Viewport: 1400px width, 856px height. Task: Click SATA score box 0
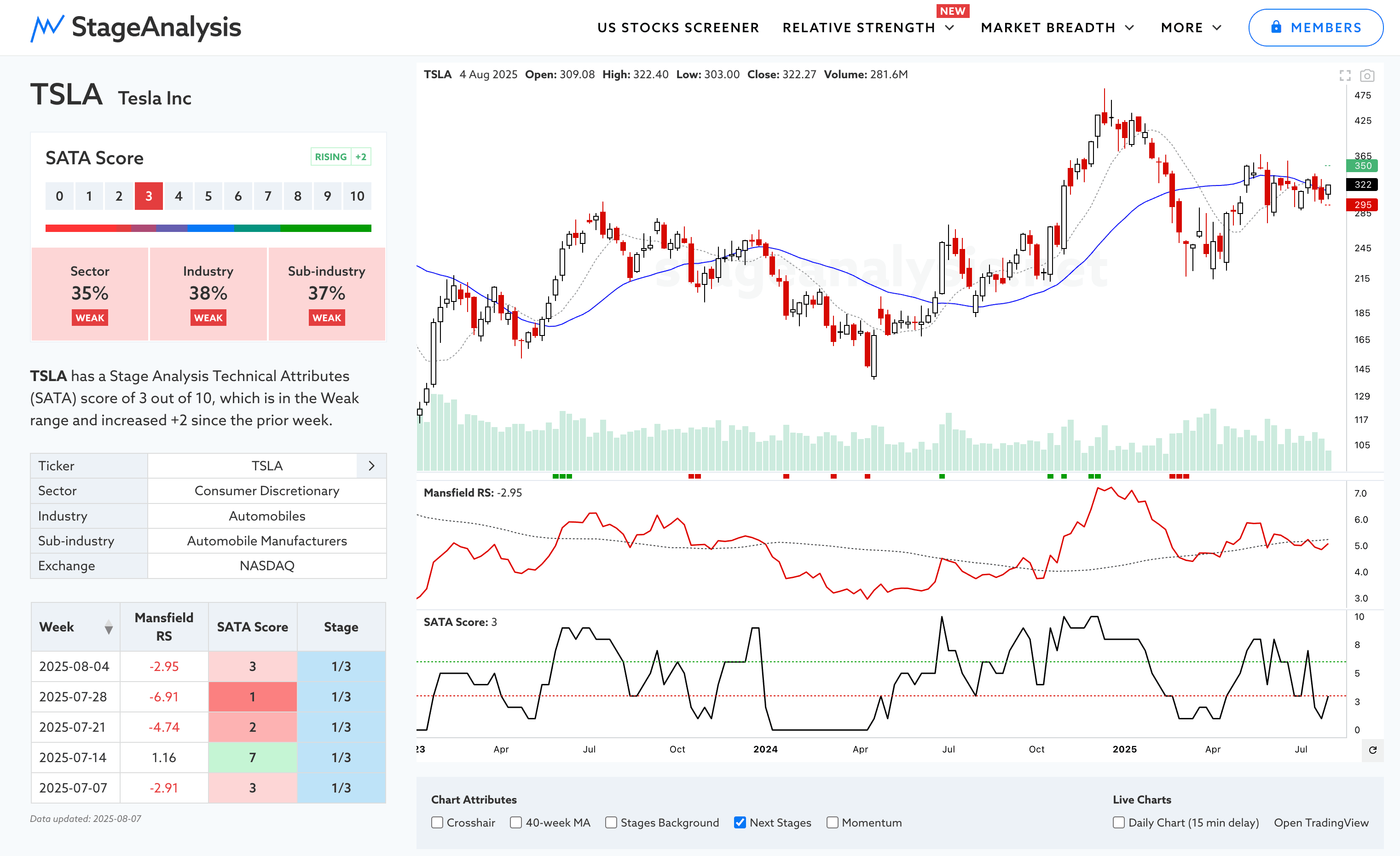pos(60,196)
